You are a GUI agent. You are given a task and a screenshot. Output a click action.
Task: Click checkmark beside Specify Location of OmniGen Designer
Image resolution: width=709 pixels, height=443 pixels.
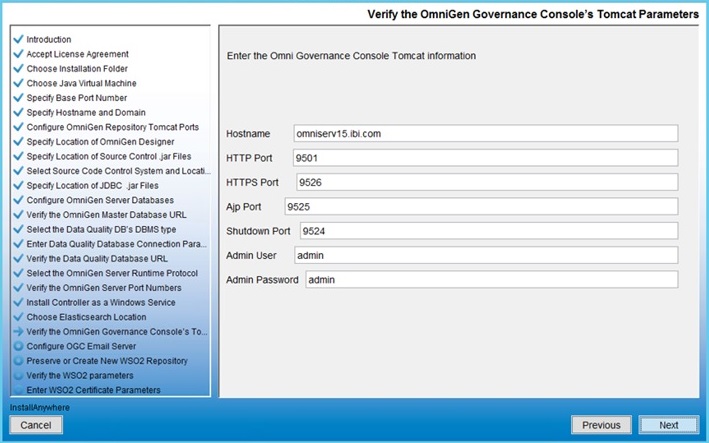click(18, 141)
